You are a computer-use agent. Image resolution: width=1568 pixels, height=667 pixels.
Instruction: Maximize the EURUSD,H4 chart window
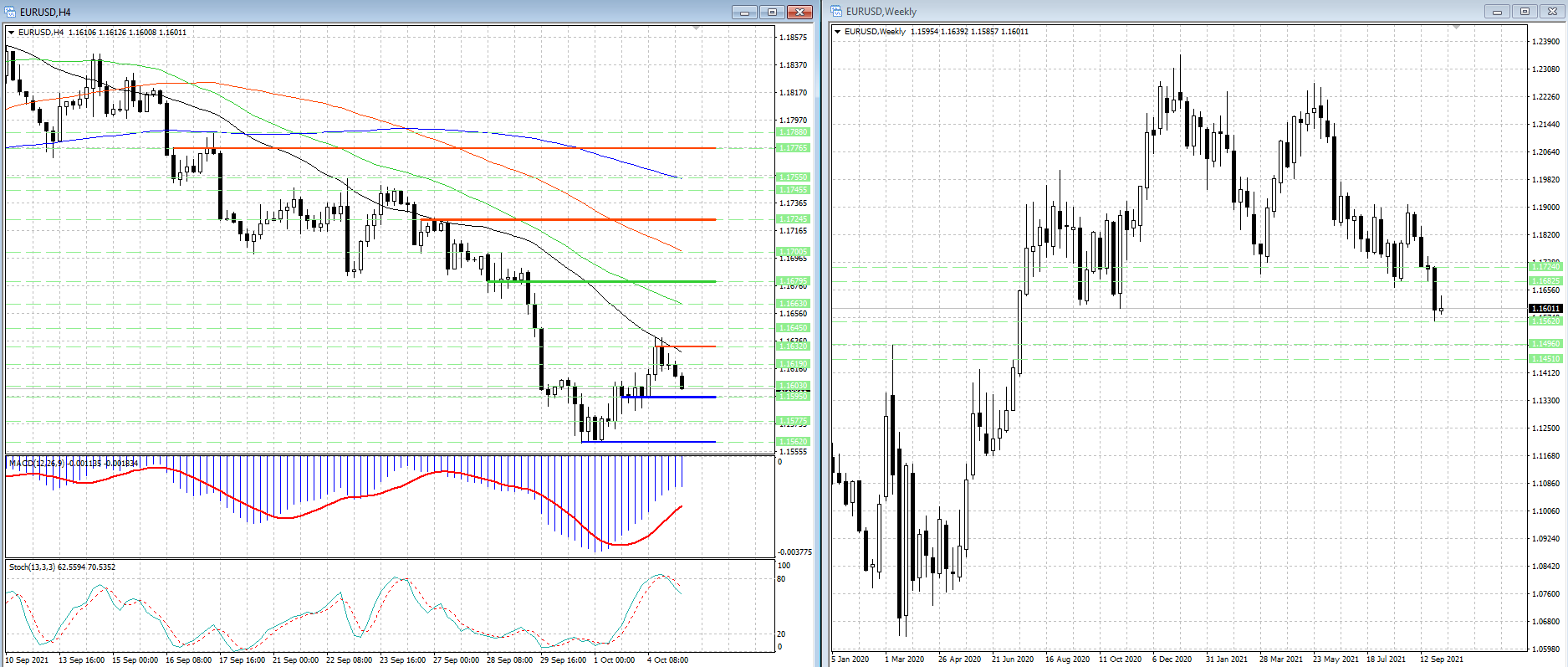tap(772, 12)
